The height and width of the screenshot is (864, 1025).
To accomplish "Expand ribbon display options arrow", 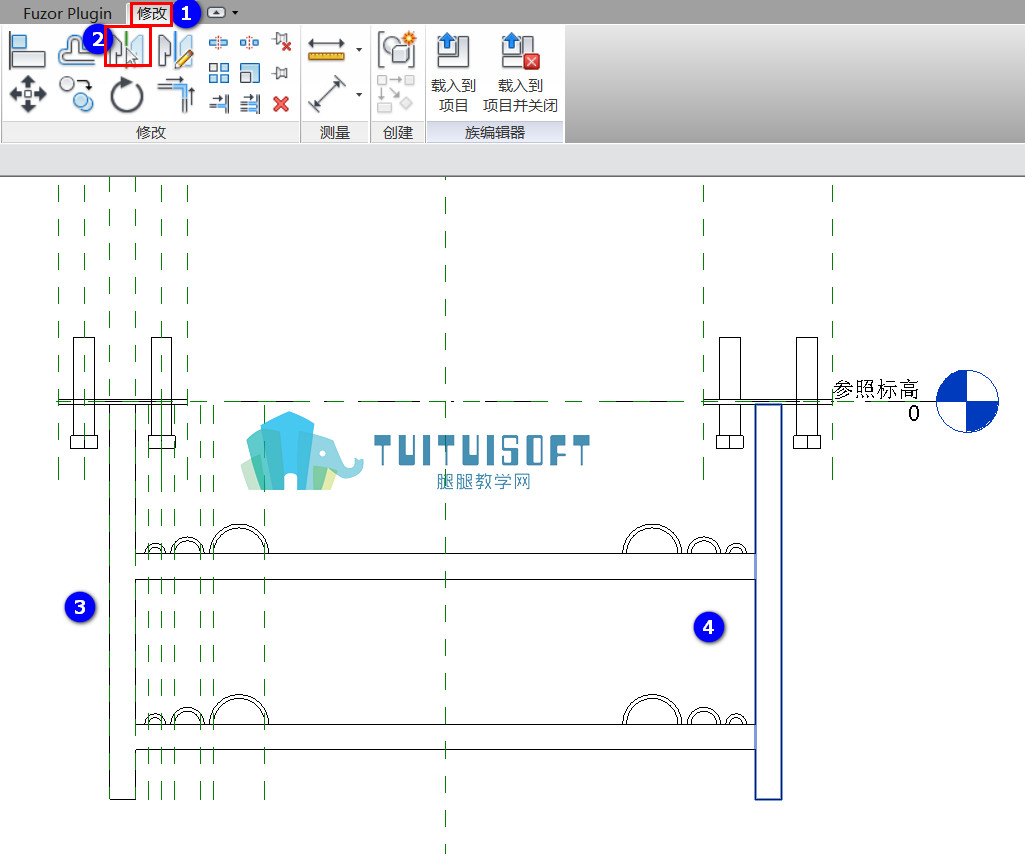I will click(235, 12).
